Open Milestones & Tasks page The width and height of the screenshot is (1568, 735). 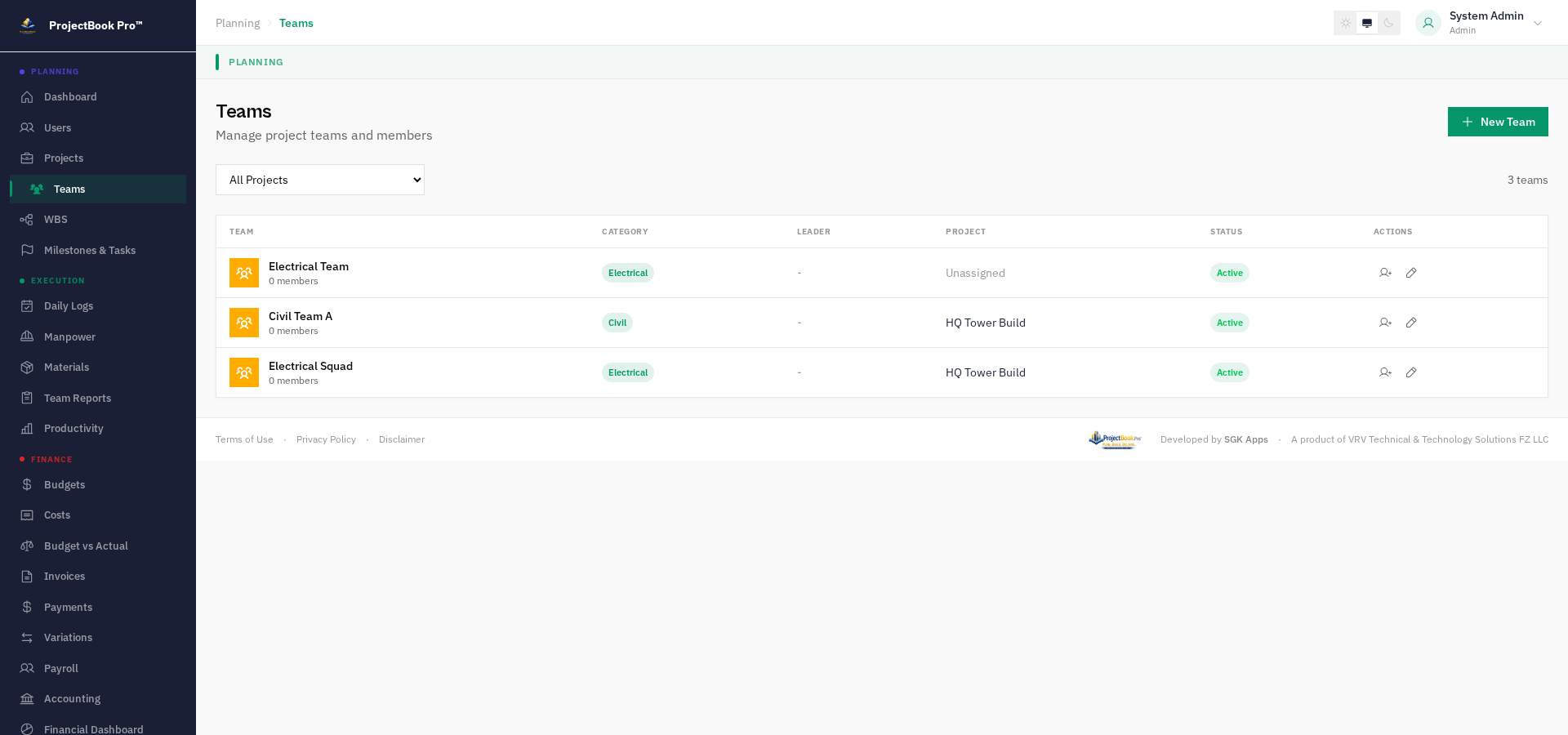click(98, 251)
